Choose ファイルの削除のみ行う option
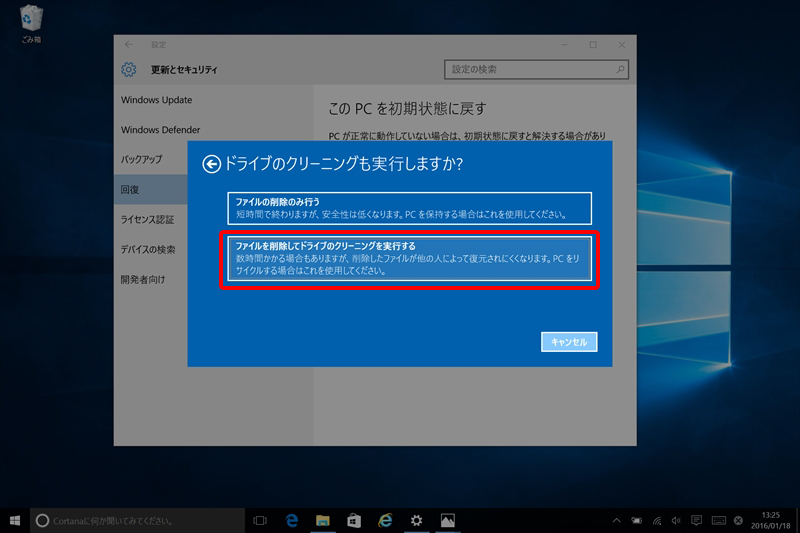Image resolution: width=800 pixels, height=533 pixels. click(409, 208)
